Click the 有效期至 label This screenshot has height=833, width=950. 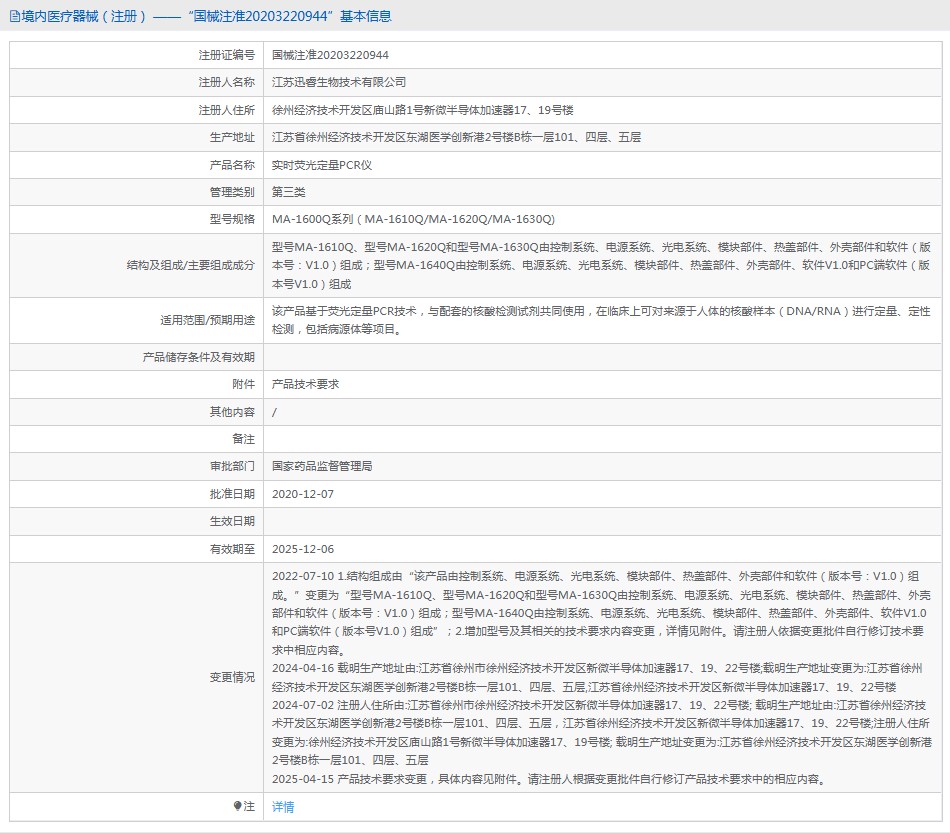tap(232, 549)
